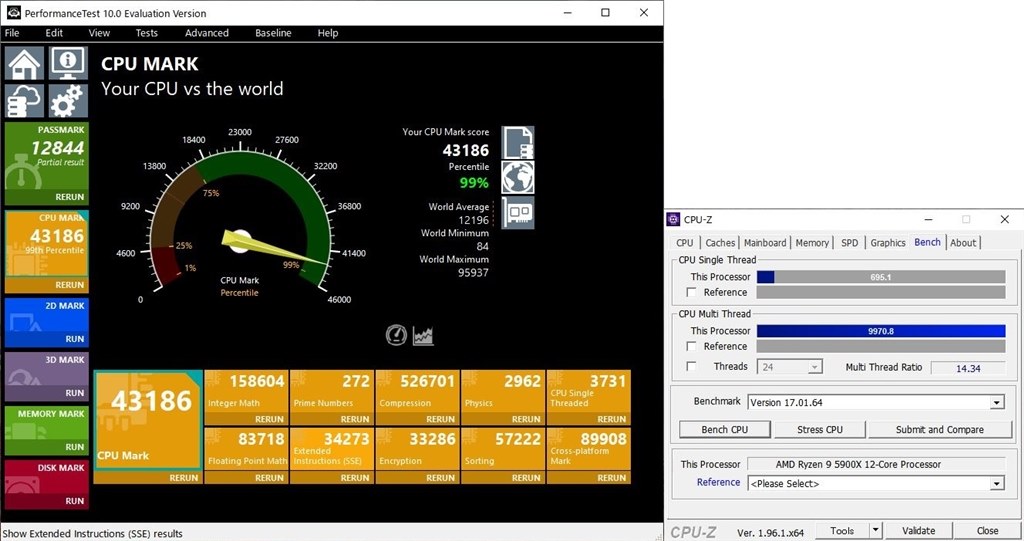Open the settings gears icon
Screen dimensions: 1024x541
[68, 101]
